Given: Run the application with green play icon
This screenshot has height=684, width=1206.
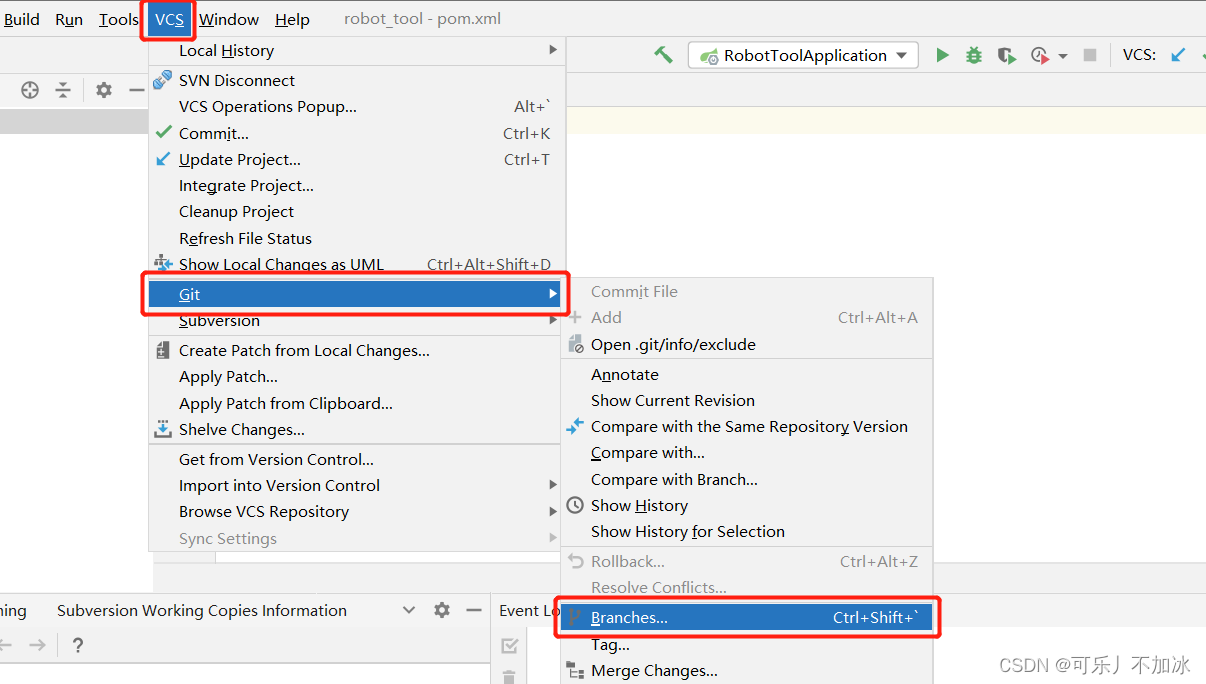Looking at the screenshot, I should point(942,55).
